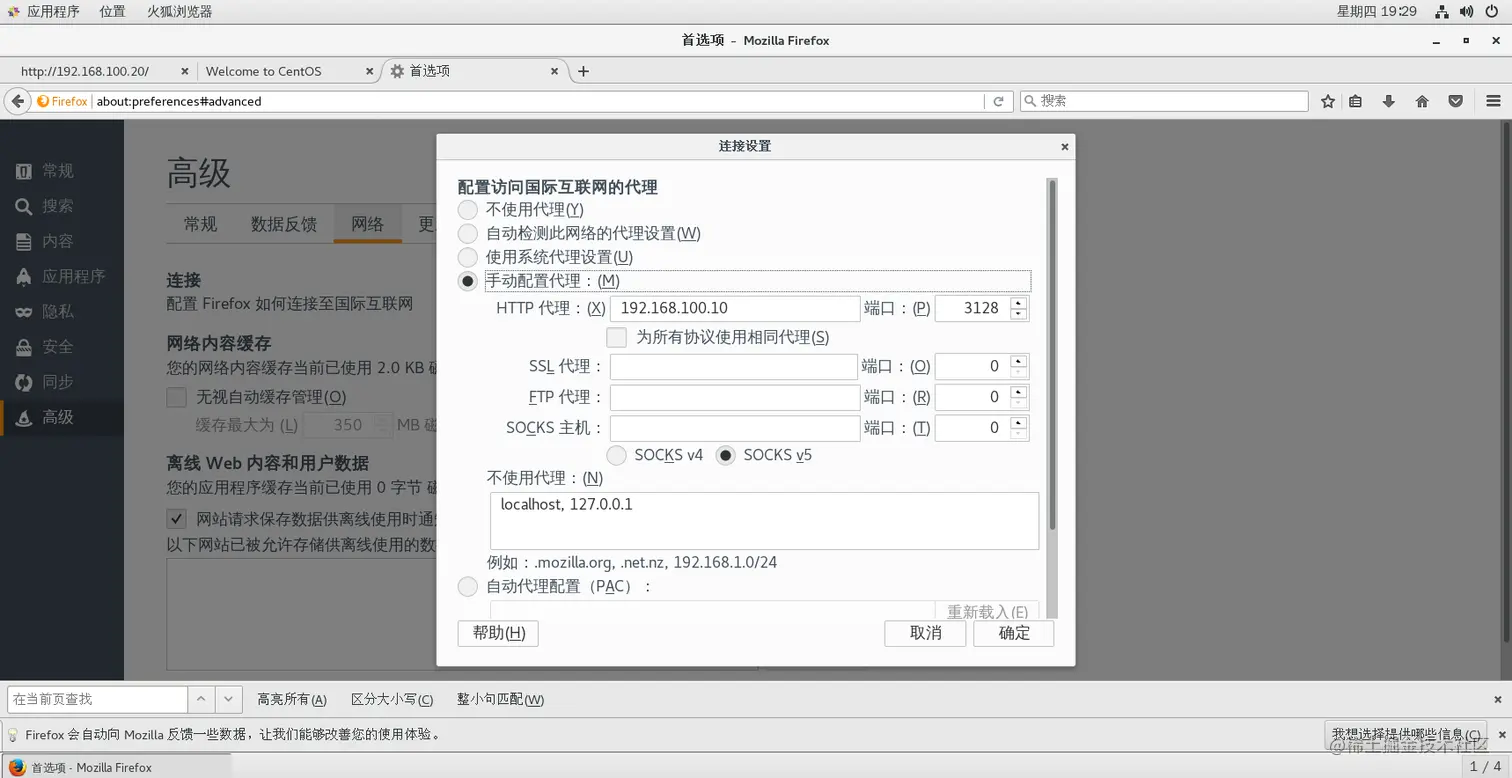1512x778 pixels.
Task: Close the http://192.168.100.20/ tab
Action: click(x=184, y=71)
